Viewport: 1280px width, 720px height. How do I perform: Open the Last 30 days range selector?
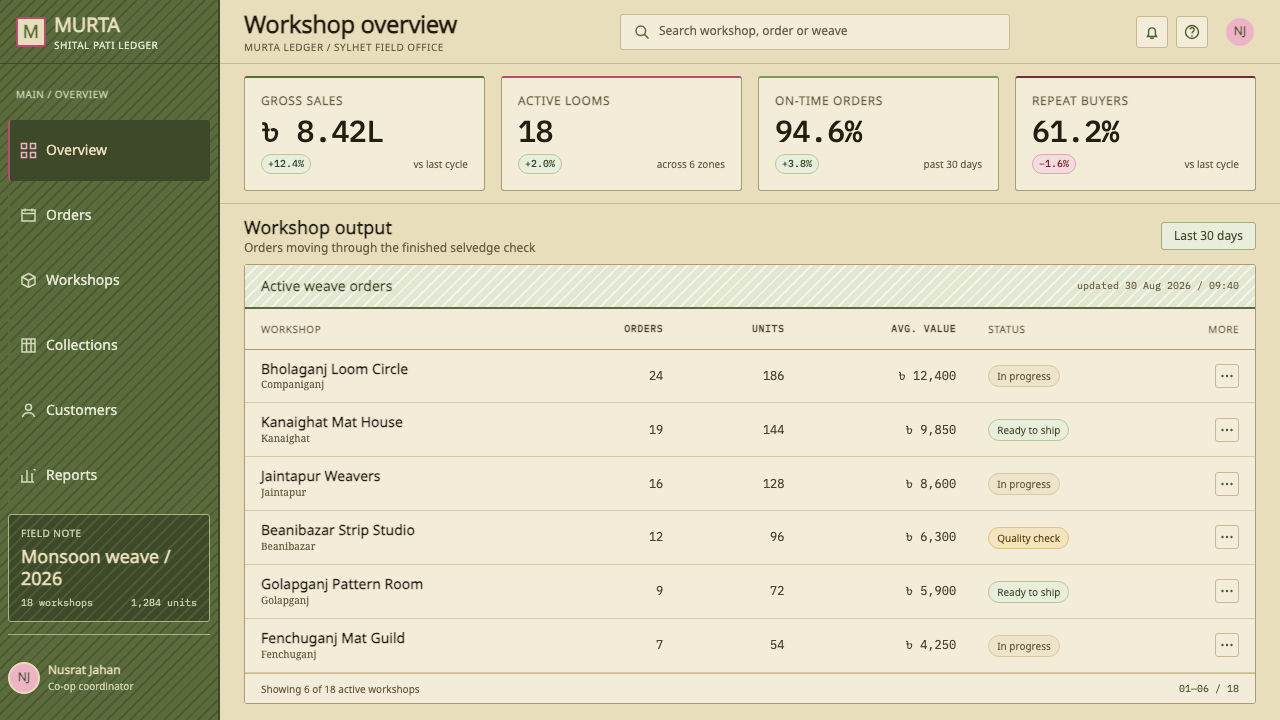coord(1208,236)
